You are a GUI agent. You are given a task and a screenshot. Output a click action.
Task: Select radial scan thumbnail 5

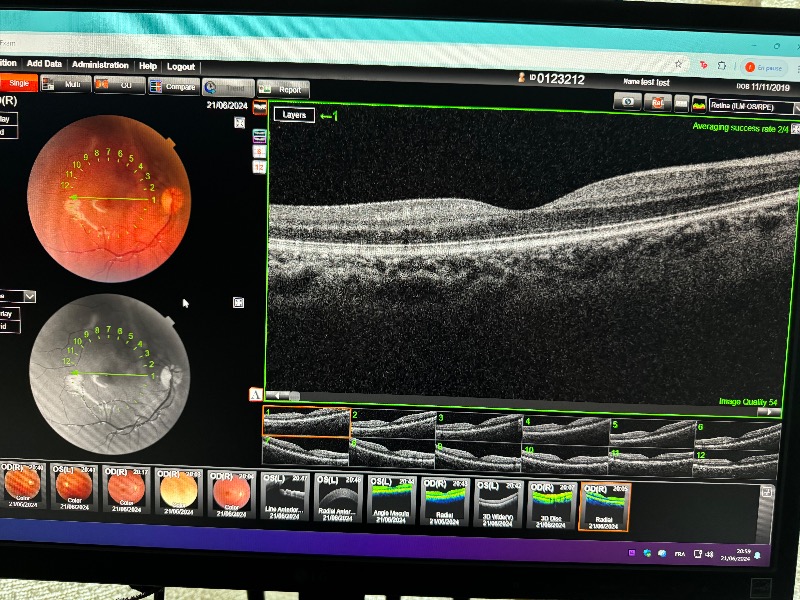(x=652, y=433)
